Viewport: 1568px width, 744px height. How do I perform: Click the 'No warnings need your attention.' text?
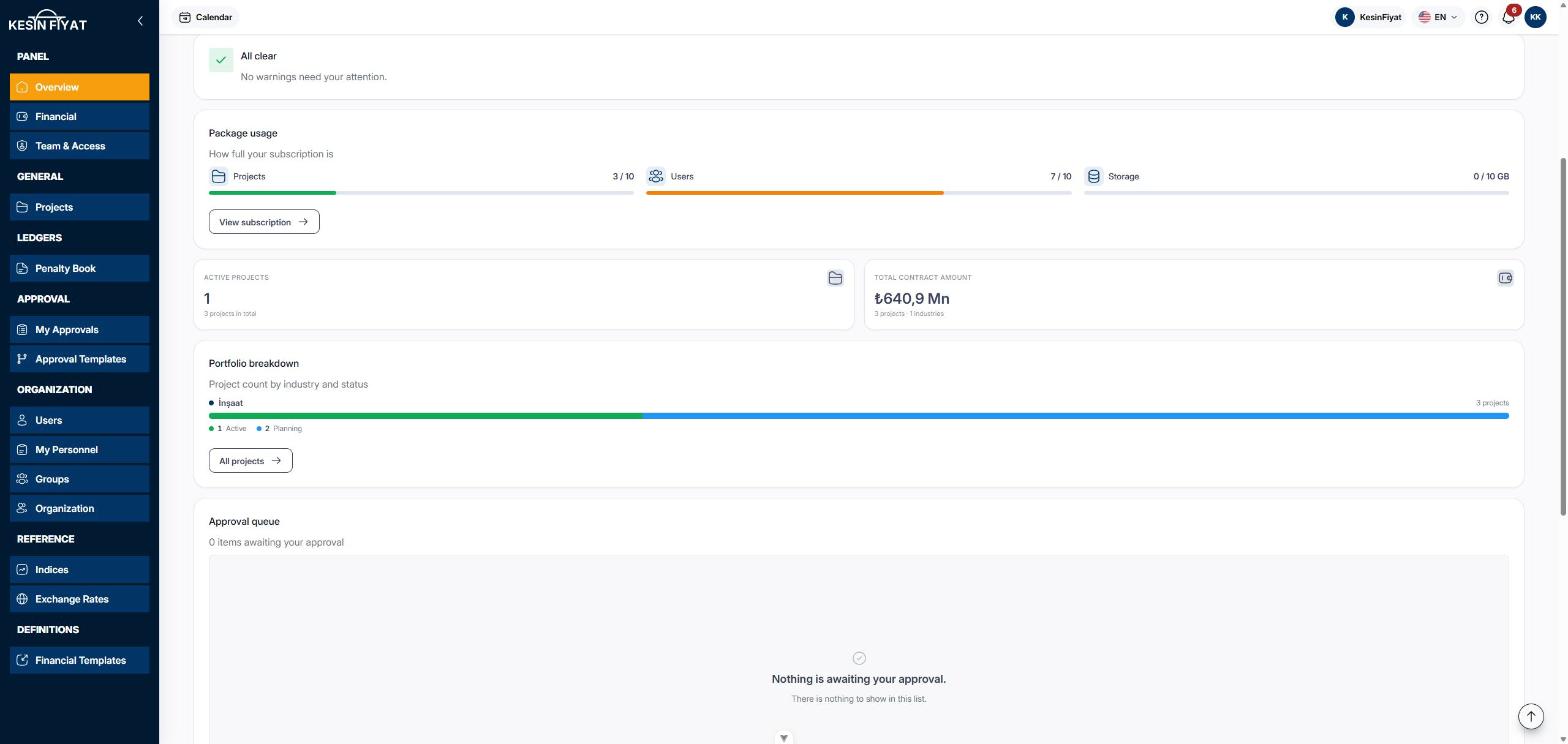[x=314, y=77]
